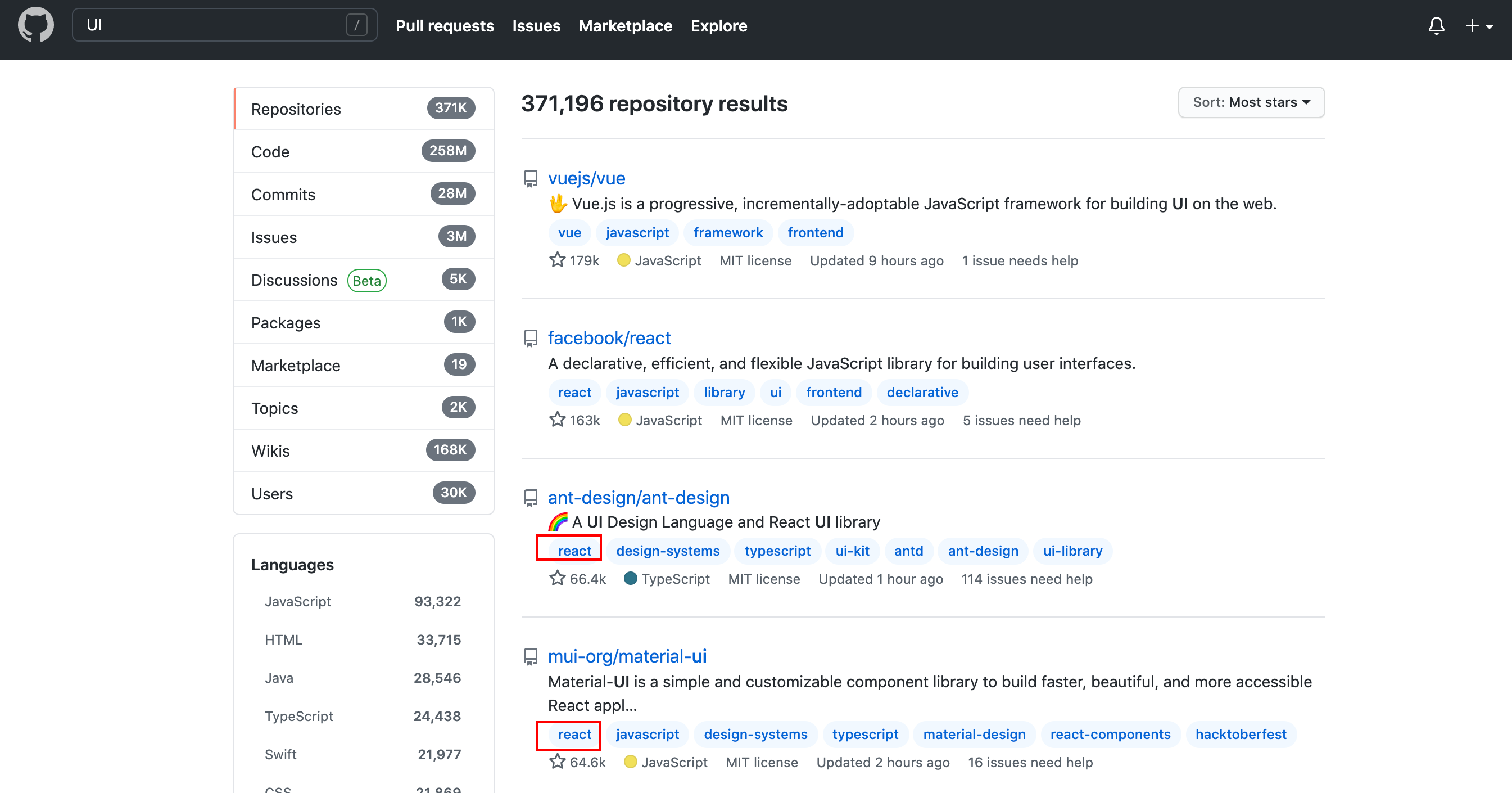Select the Packages results filter
Image resolution: width=1512 pixels, height=793 pixels.
(x=363, y=322)
